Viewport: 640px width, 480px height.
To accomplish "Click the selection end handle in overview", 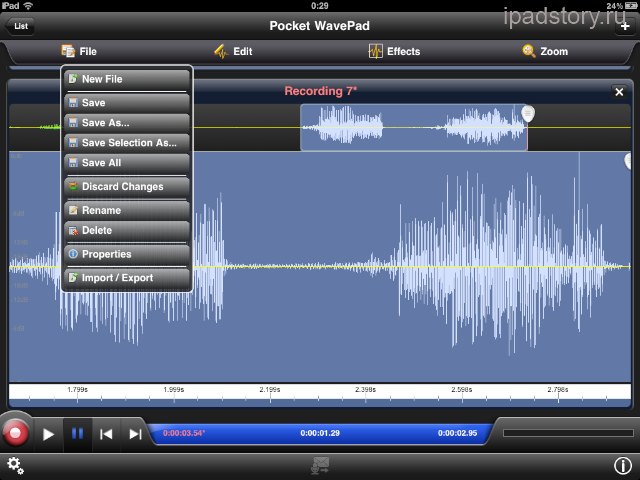I will pyautogui.click(x=528, y=113).
